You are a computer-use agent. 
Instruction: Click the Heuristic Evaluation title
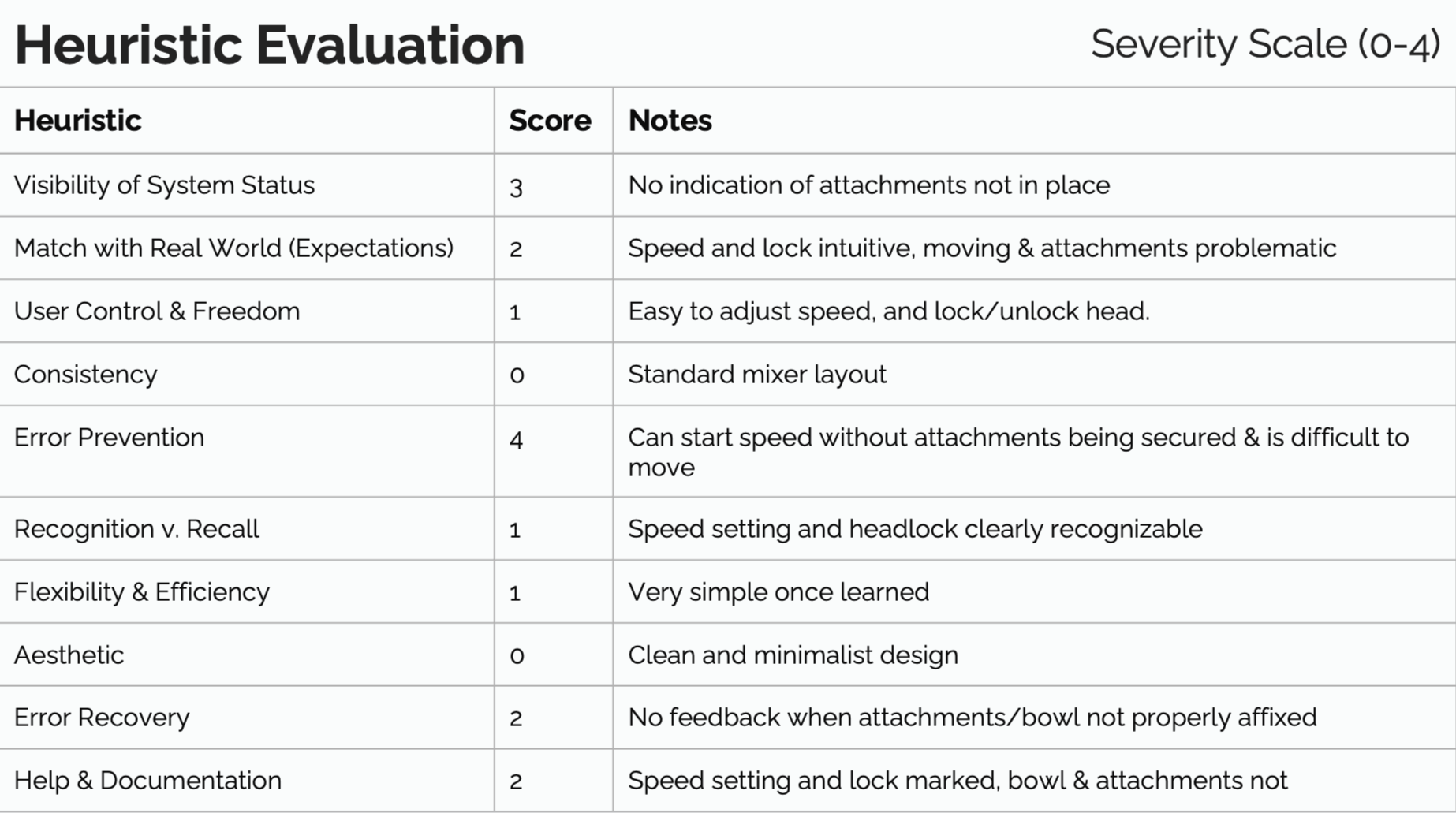point(270,45)
